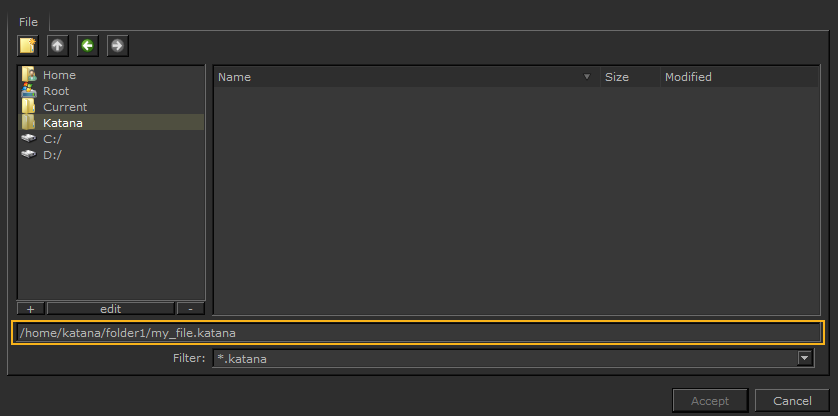Select the Katana bookmark

tap(111, 122)
